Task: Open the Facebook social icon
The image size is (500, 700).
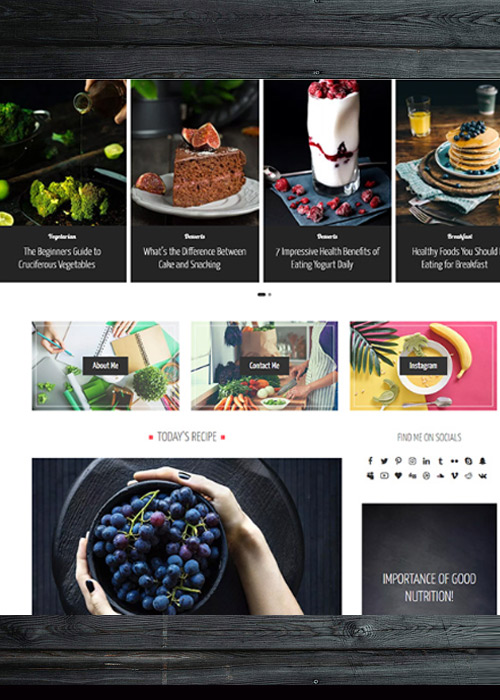Action: [x=370, y=461]
